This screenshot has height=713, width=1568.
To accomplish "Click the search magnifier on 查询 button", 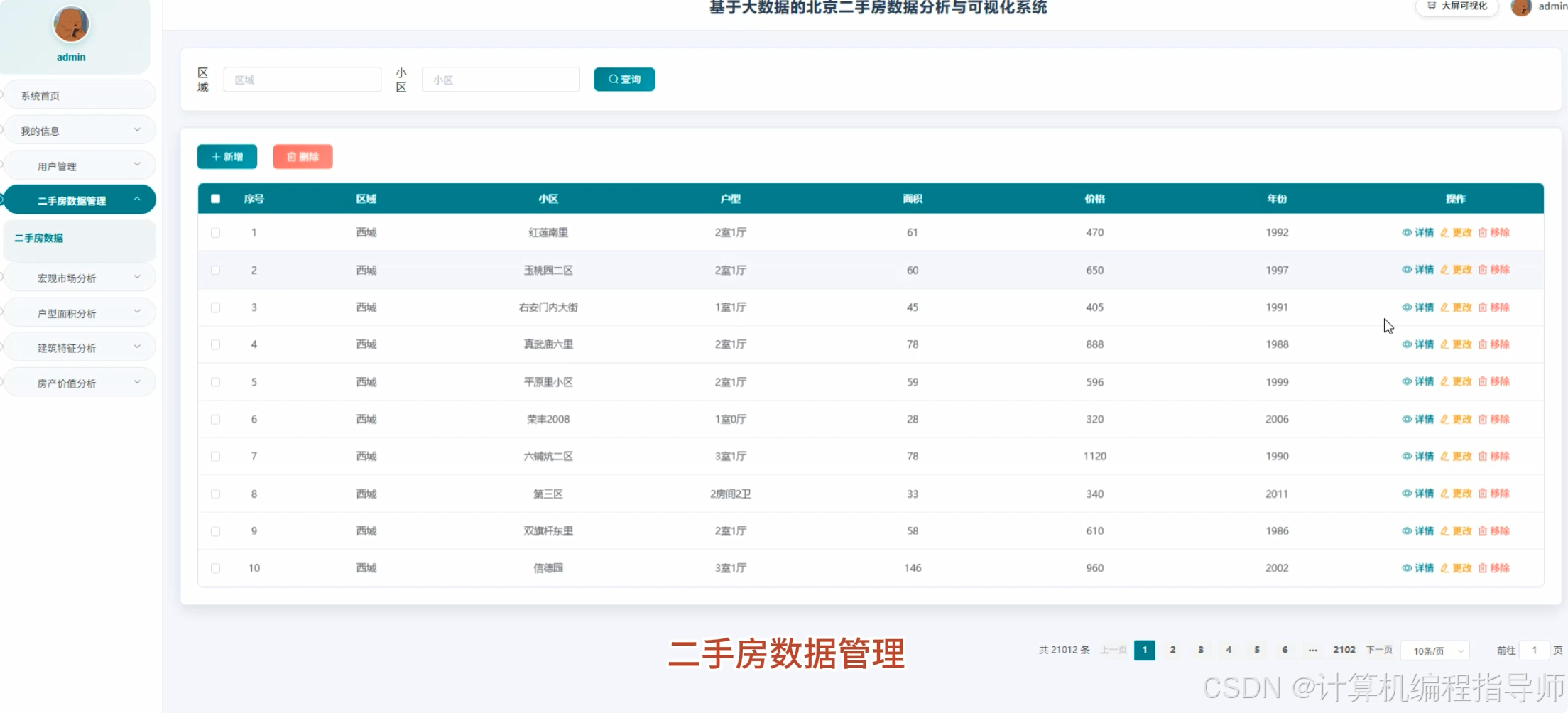I will coord(612,79).
